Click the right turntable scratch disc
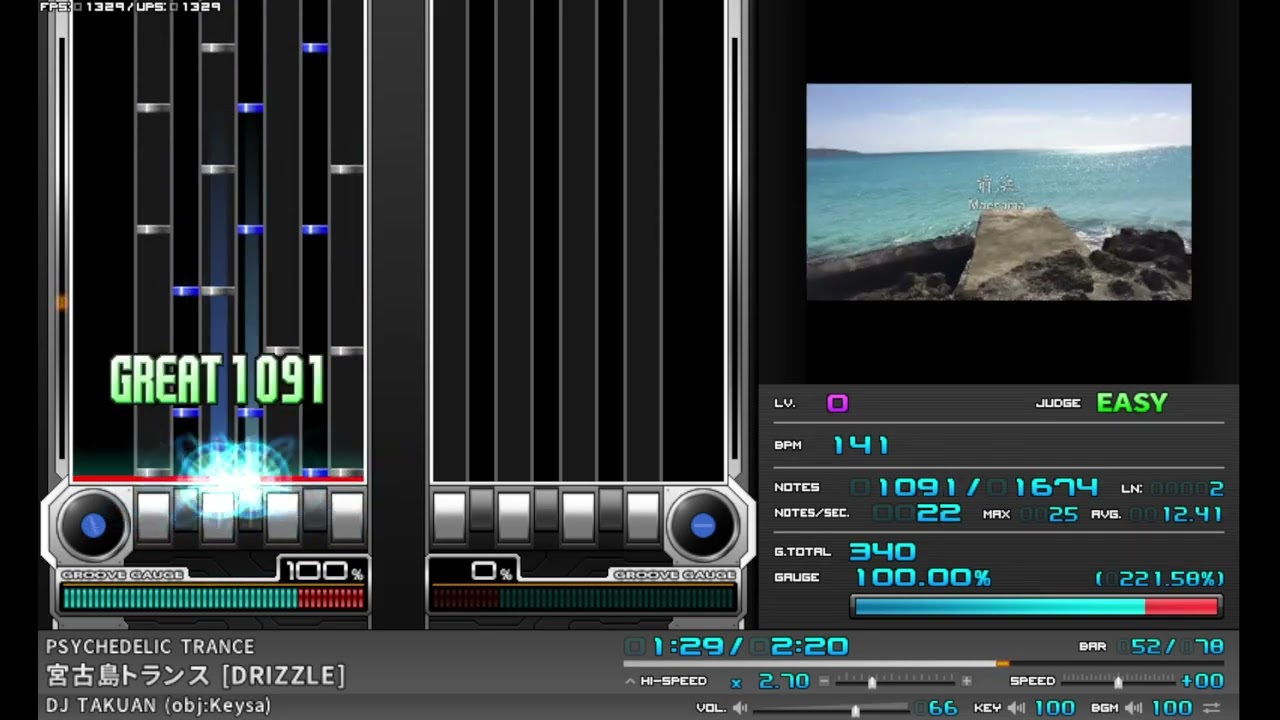Screen dimensions: 1280x720 (x=703, y=524)
